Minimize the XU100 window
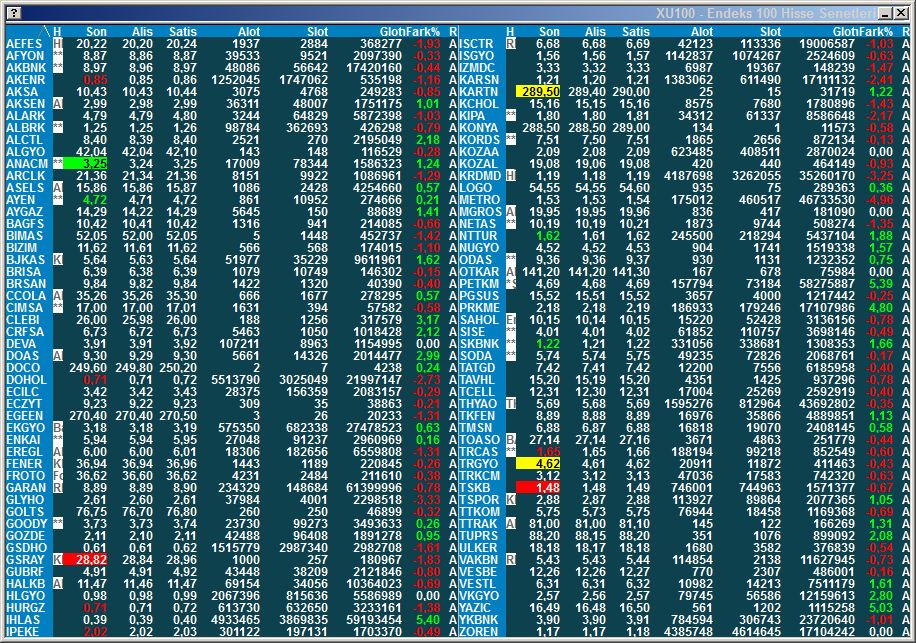The height and width of the screenshot is (643, 916). tap(886, 13)
